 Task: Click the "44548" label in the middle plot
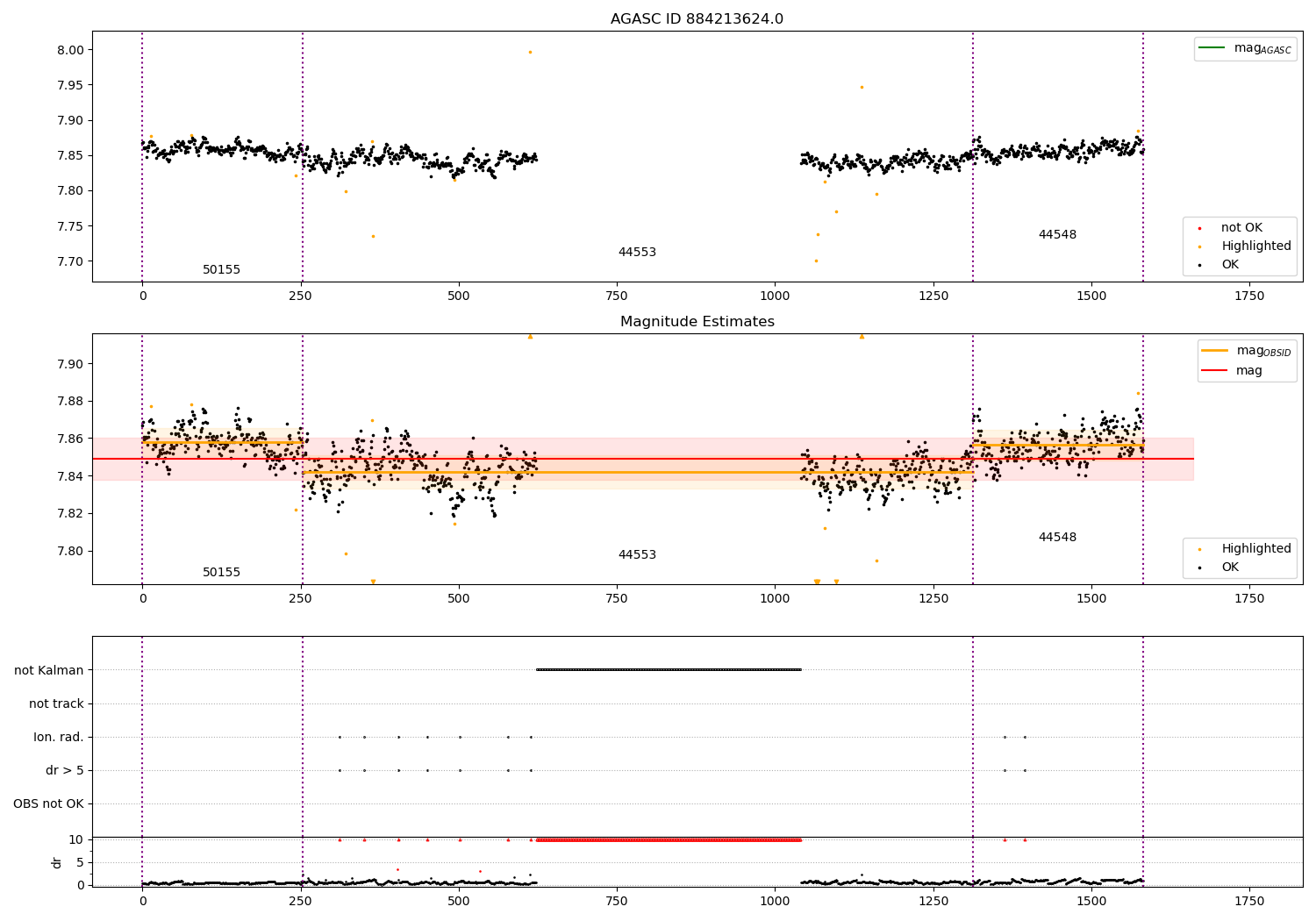click(1057, 538)
